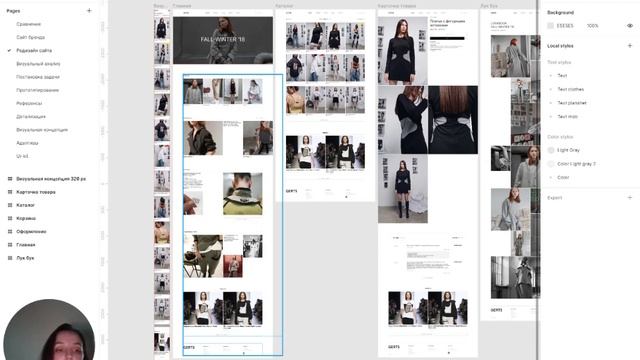Open the Сайт бренда page
This screenshot has height=360, width=640.
pyautogui.click(x=31, y=37)
